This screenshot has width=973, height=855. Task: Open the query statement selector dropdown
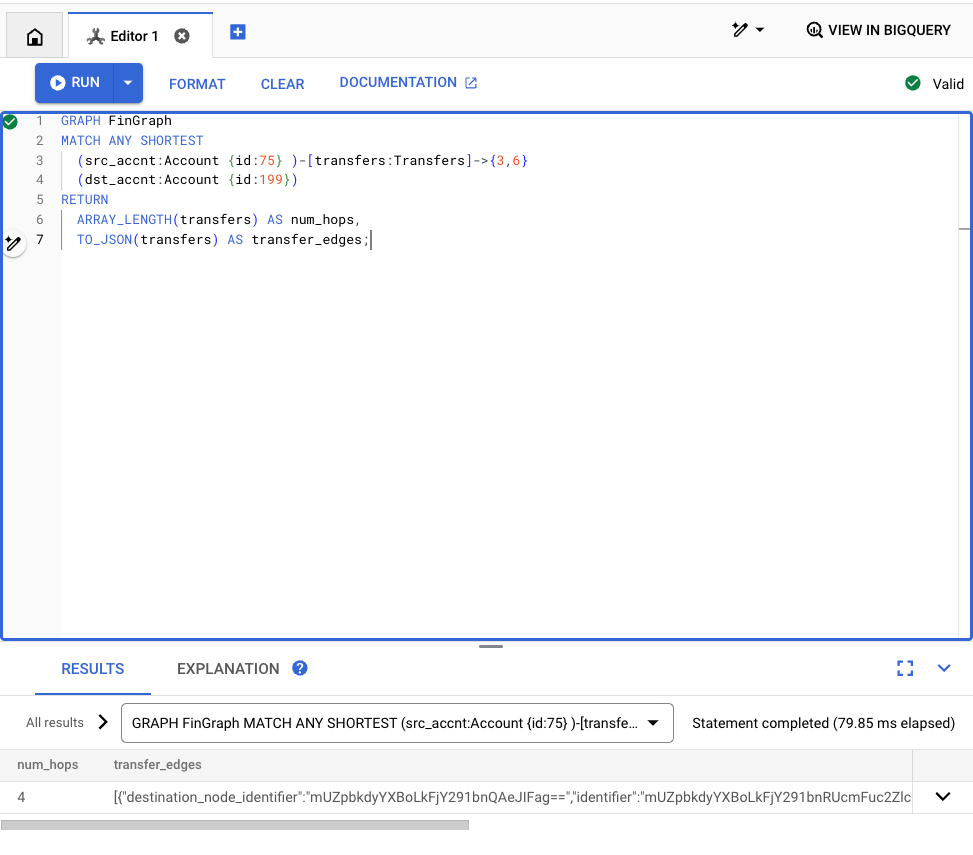[x=396, y=722]
